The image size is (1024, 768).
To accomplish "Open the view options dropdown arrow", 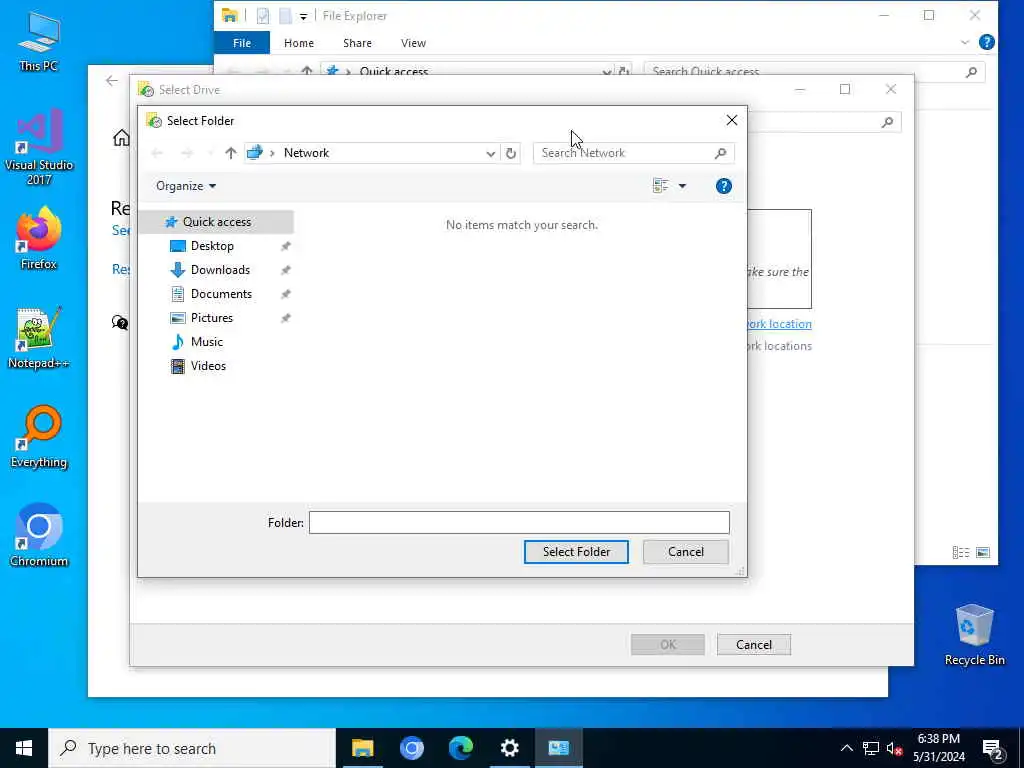I will coord(682,186).
